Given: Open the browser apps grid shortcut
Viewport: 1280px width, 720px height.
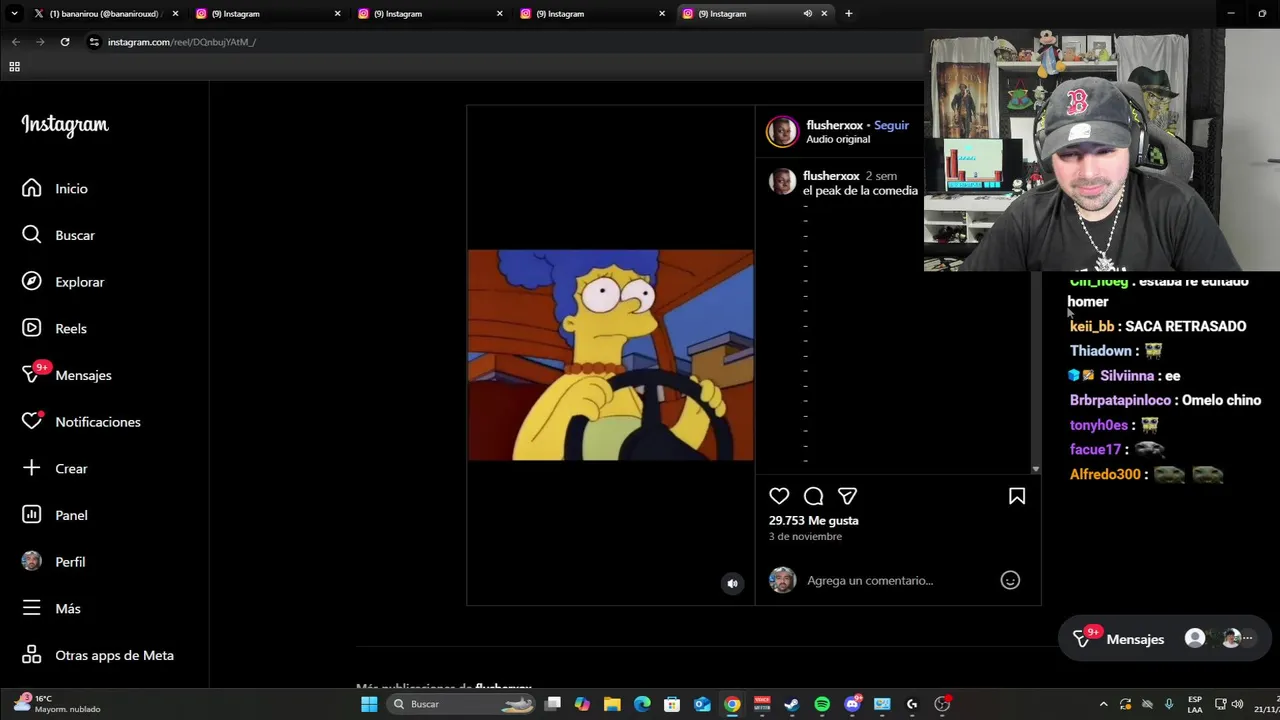Looking at the screenshot, I should click(x=14, y=67).
